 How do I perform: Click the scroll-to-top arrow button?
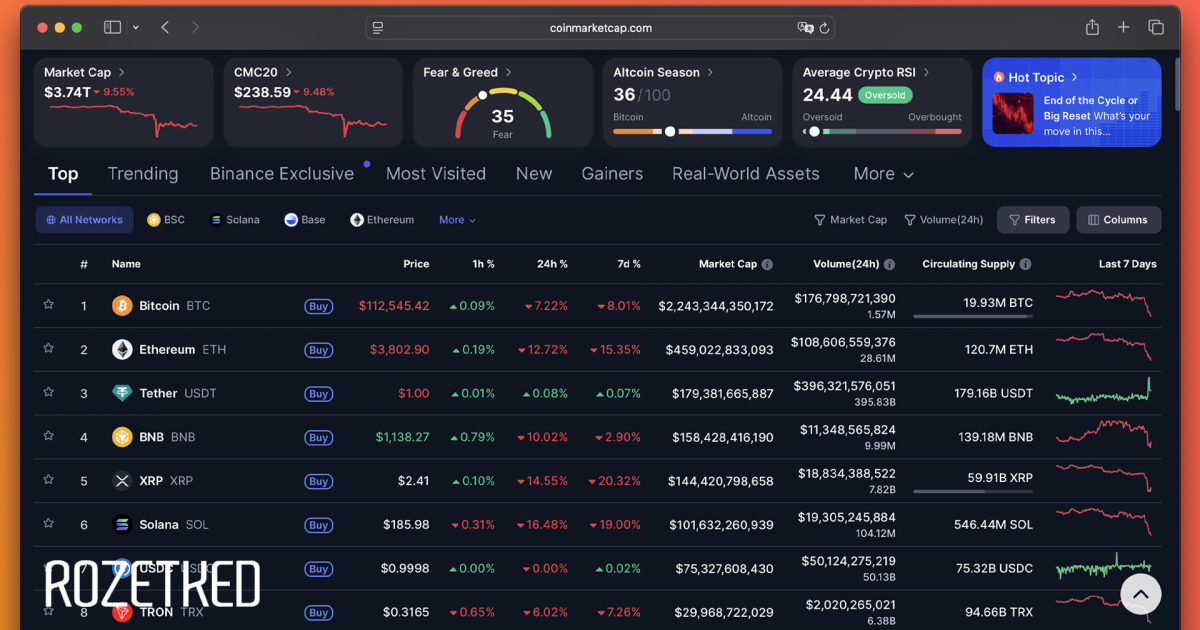1140,594
